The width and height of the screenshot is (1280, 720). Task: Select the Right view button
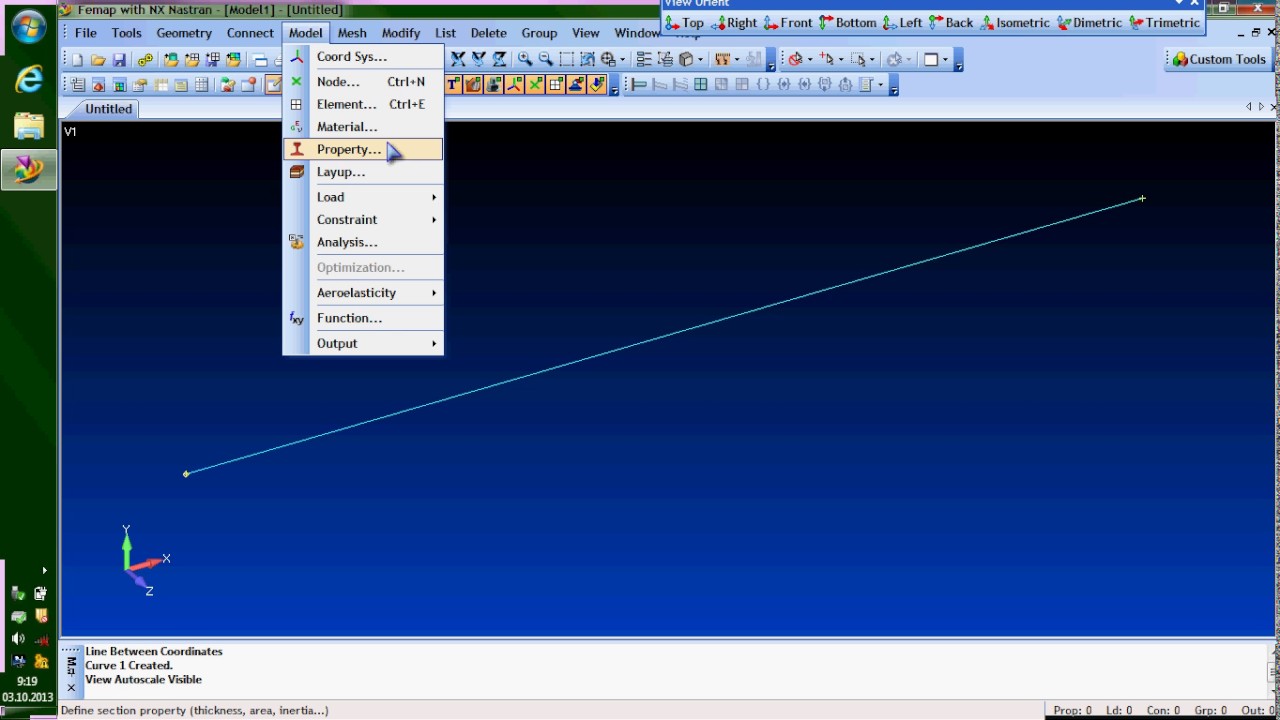pyautogui.click(x=734, y=23)
